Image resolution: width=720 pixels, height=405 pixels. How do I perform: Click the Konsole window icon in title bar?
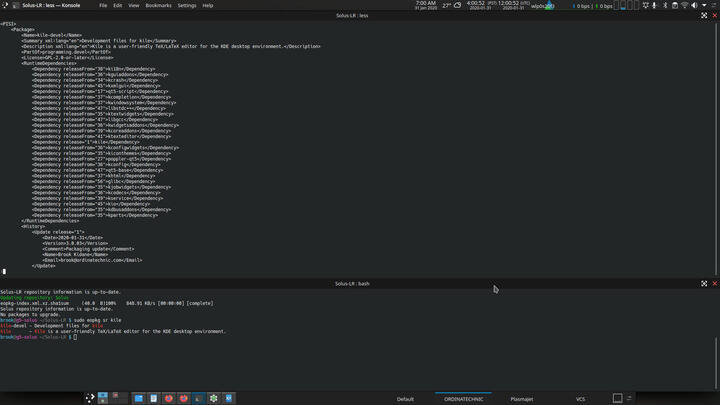[x=16, y=6]
